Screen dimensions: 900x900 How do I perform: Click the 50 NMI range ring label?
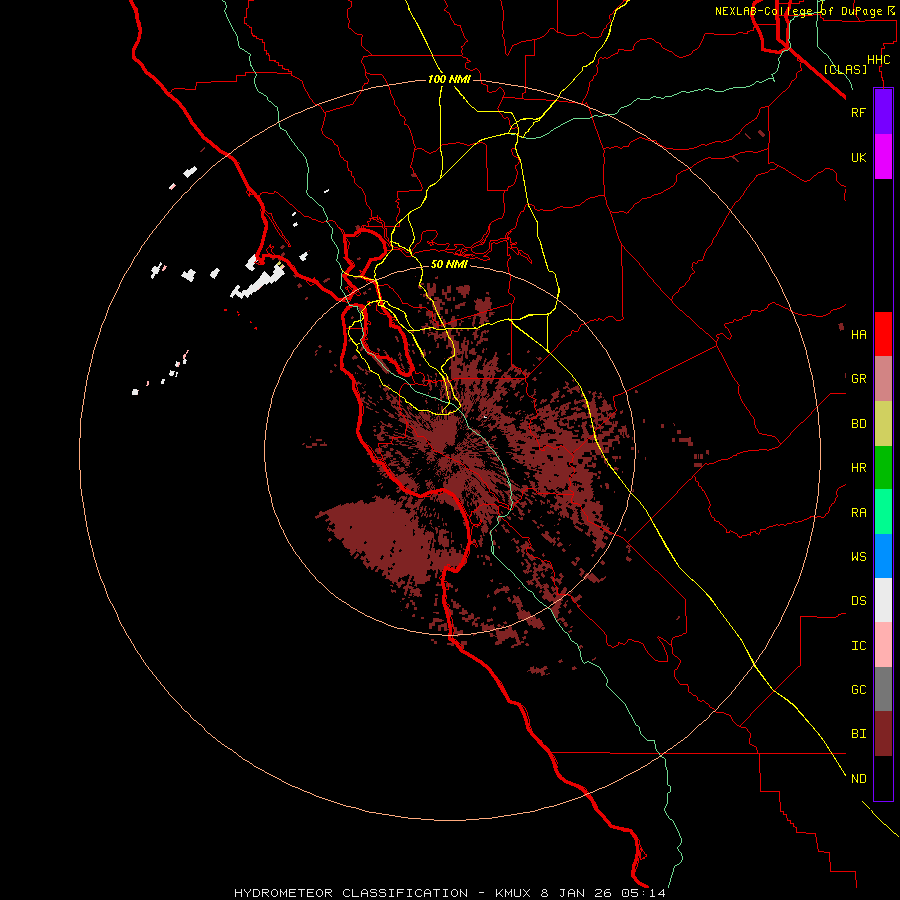point(449,264)
